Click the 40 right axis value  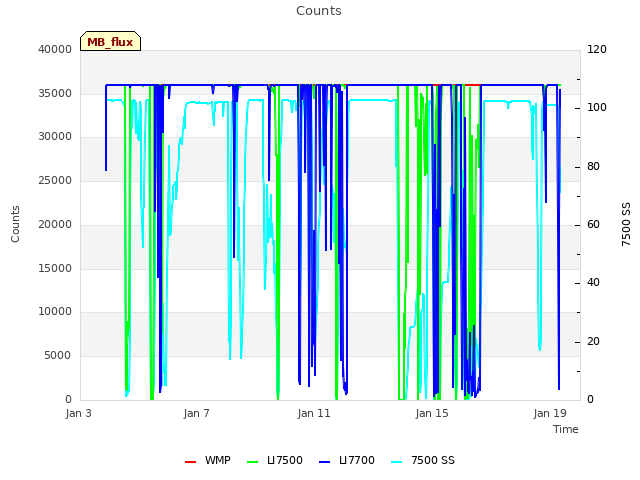pyautogui.click(x=593, y=282)
